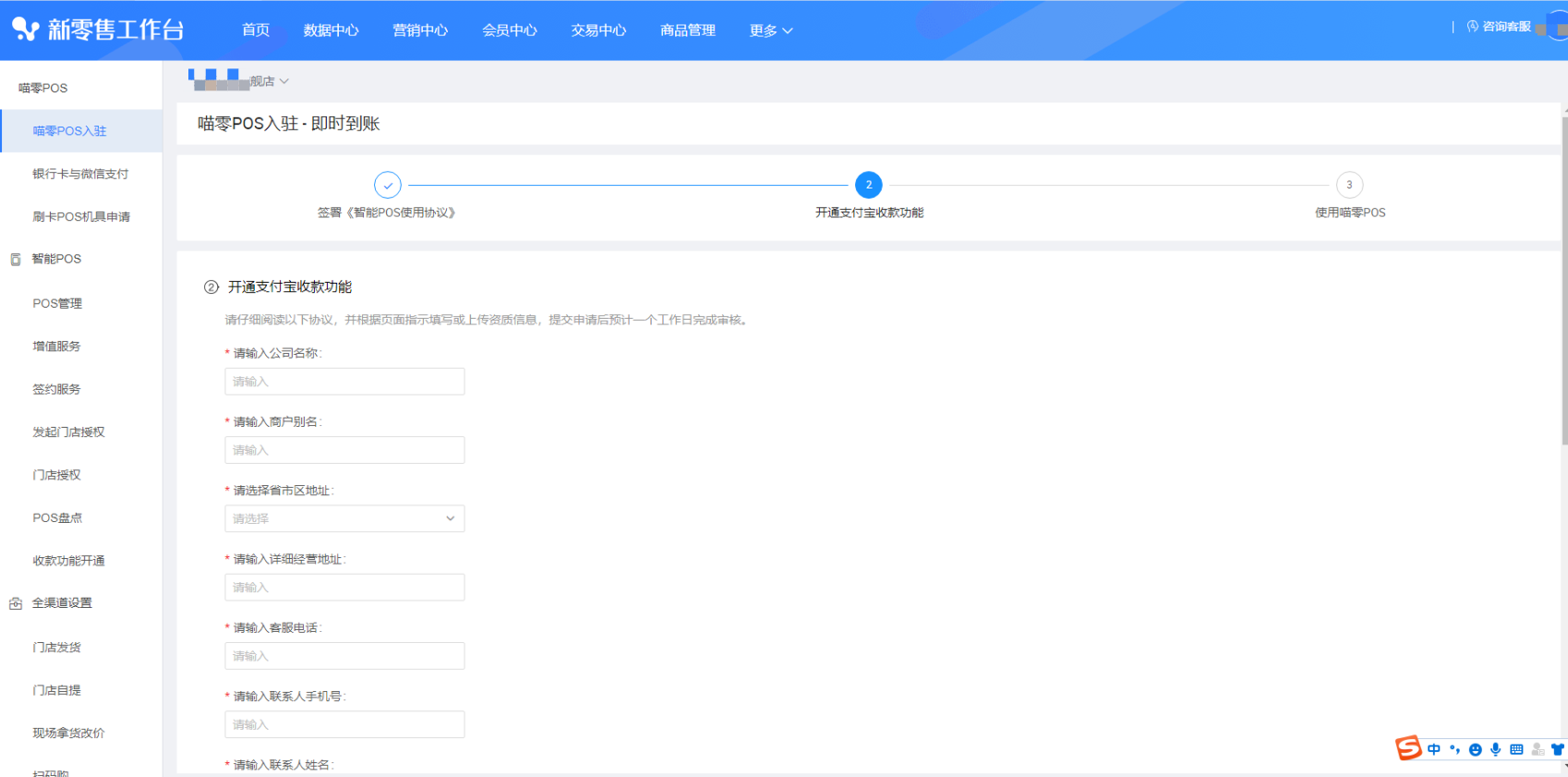The image size is (1568, 777).
Task: Click the 请输入联系人手机号 input field
Action: pos(344,724)
